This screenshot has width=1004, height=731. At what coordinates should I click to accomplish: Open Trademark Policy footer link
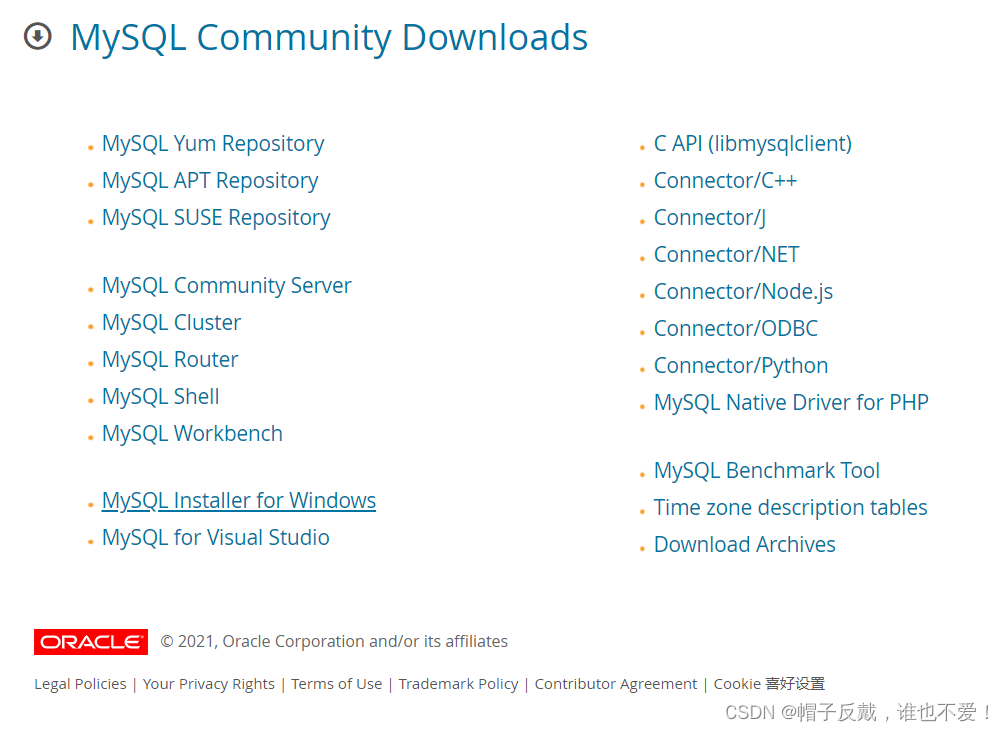pos(458,684)
